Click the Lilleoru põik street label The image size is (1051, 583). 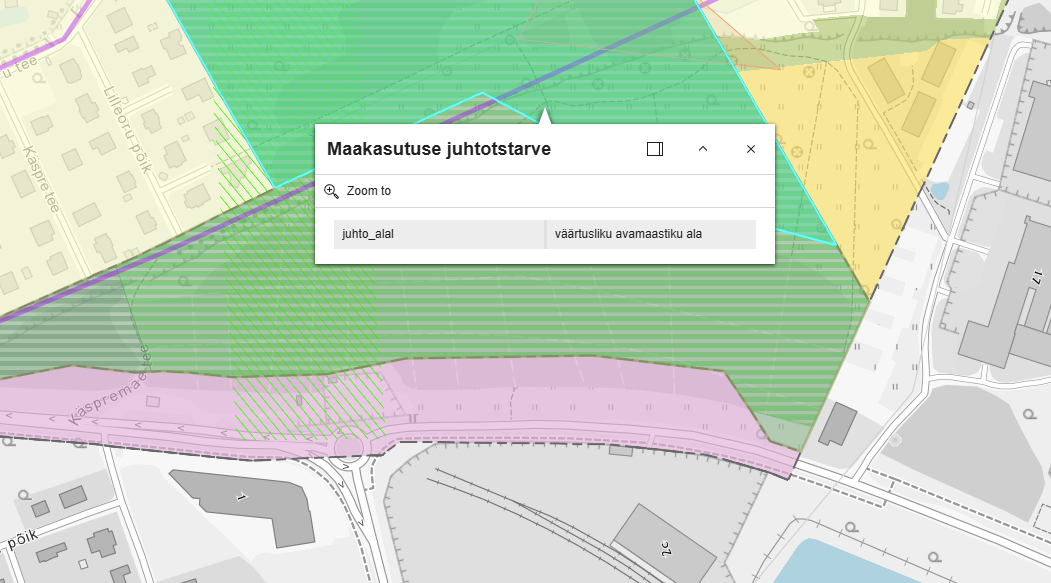[127, 129]
